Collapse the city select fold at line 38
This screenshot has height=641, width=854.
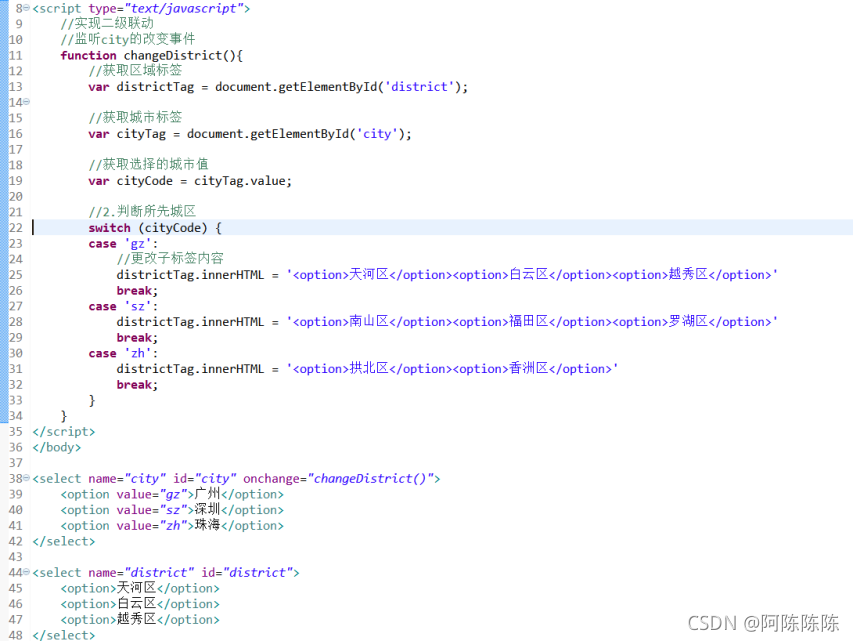[x=26, y=478]
